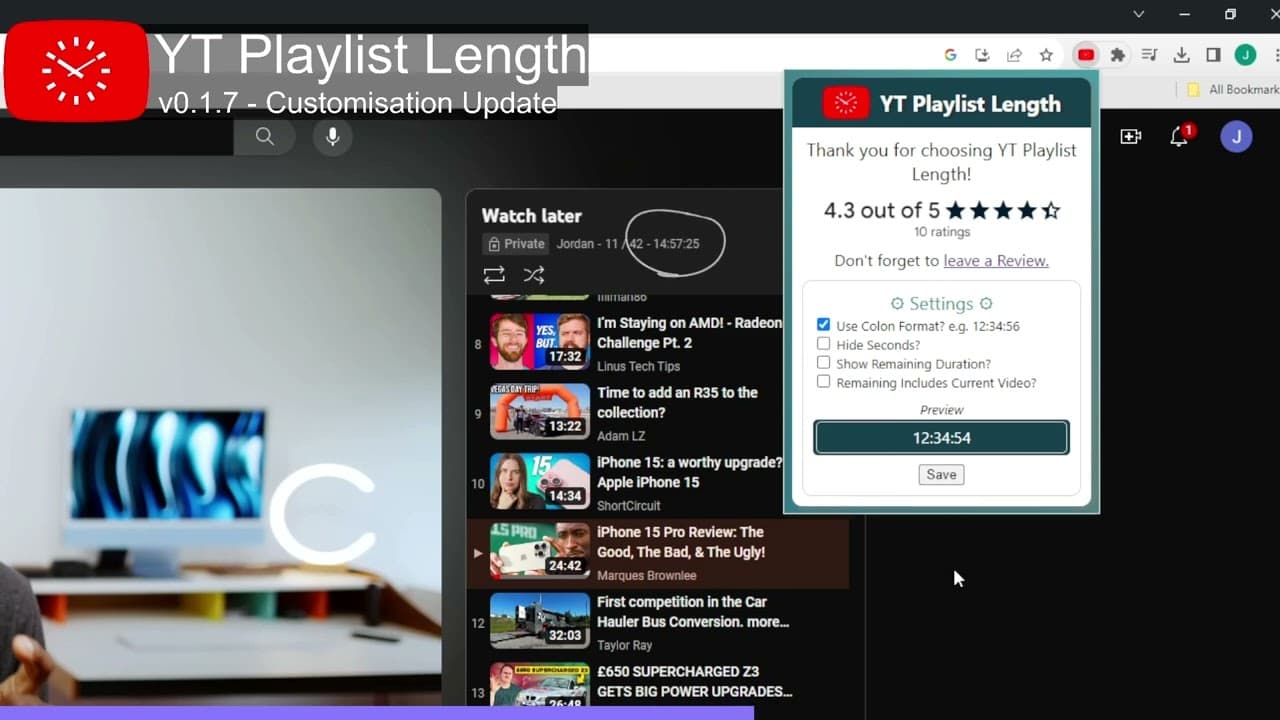Click the 14:34 ShortCircuit thumbnail
This screenshot has width=1280, height=720.
540,481
